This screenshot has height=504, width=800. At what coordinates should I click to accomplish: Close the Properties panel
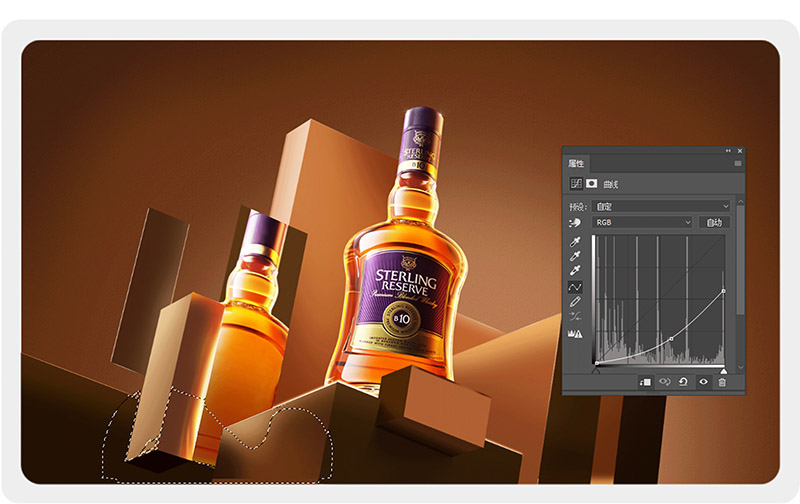pyautogui.click(x=740, y=150)
